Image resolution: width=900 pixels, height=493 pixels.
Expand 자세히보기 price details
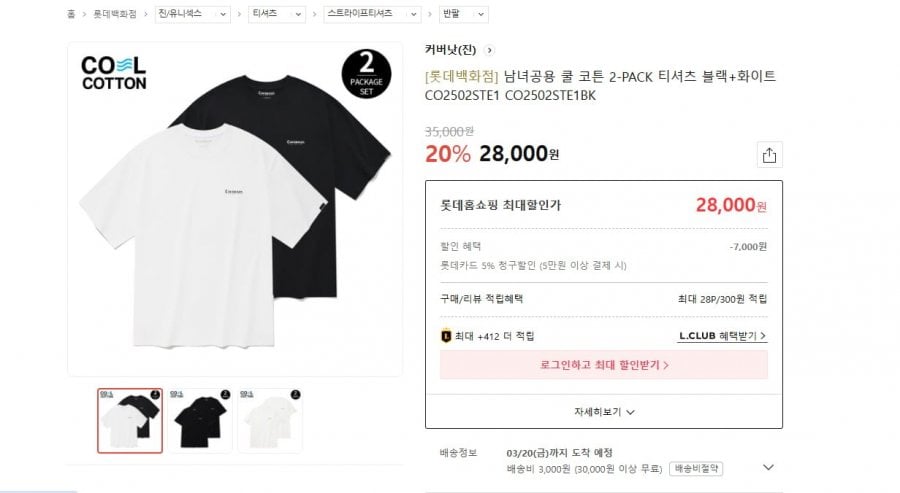(604, 411)
